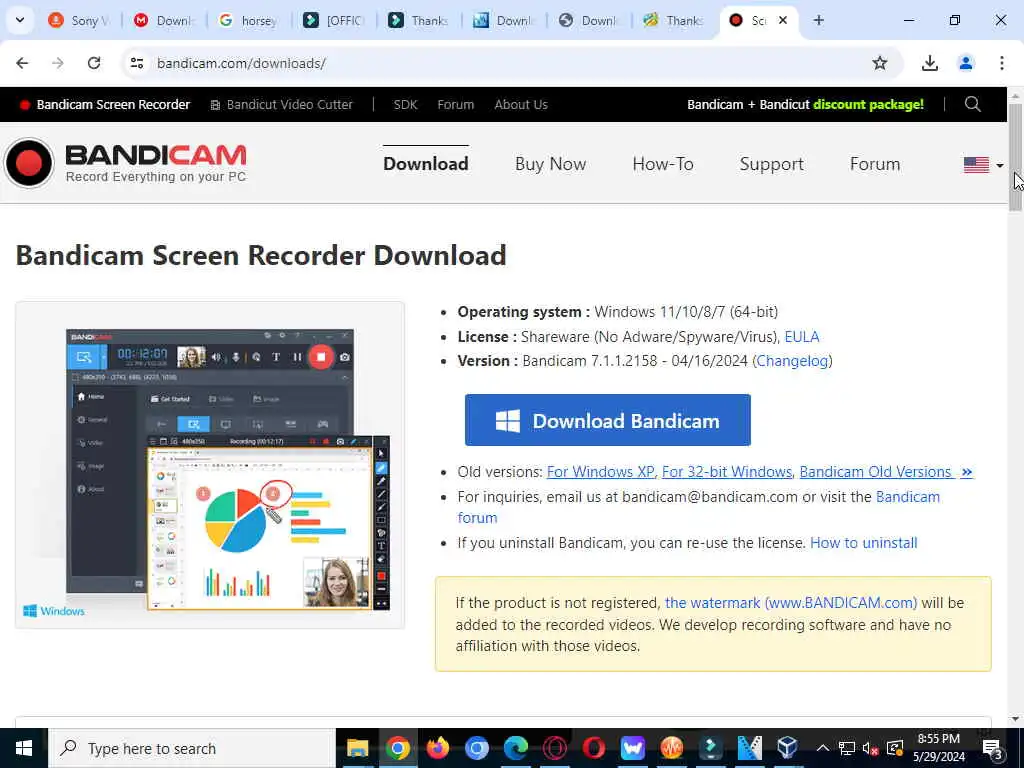1024x768 pixels.
Task: Open the tab search dropdown arrow
Action: (x=20, y=20)
